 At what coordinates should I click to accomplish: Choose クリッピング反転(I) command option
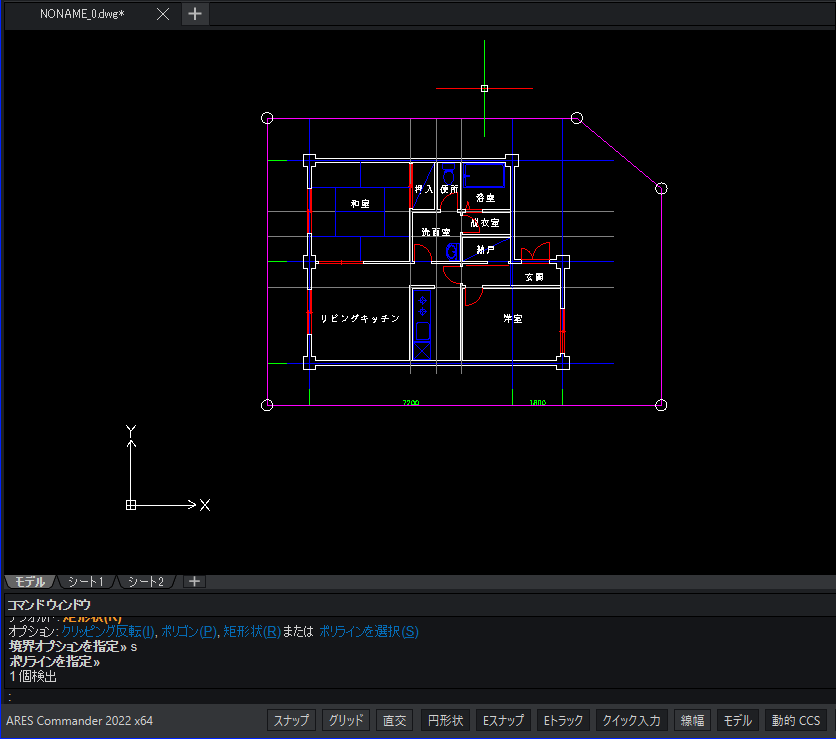point(108,631)
